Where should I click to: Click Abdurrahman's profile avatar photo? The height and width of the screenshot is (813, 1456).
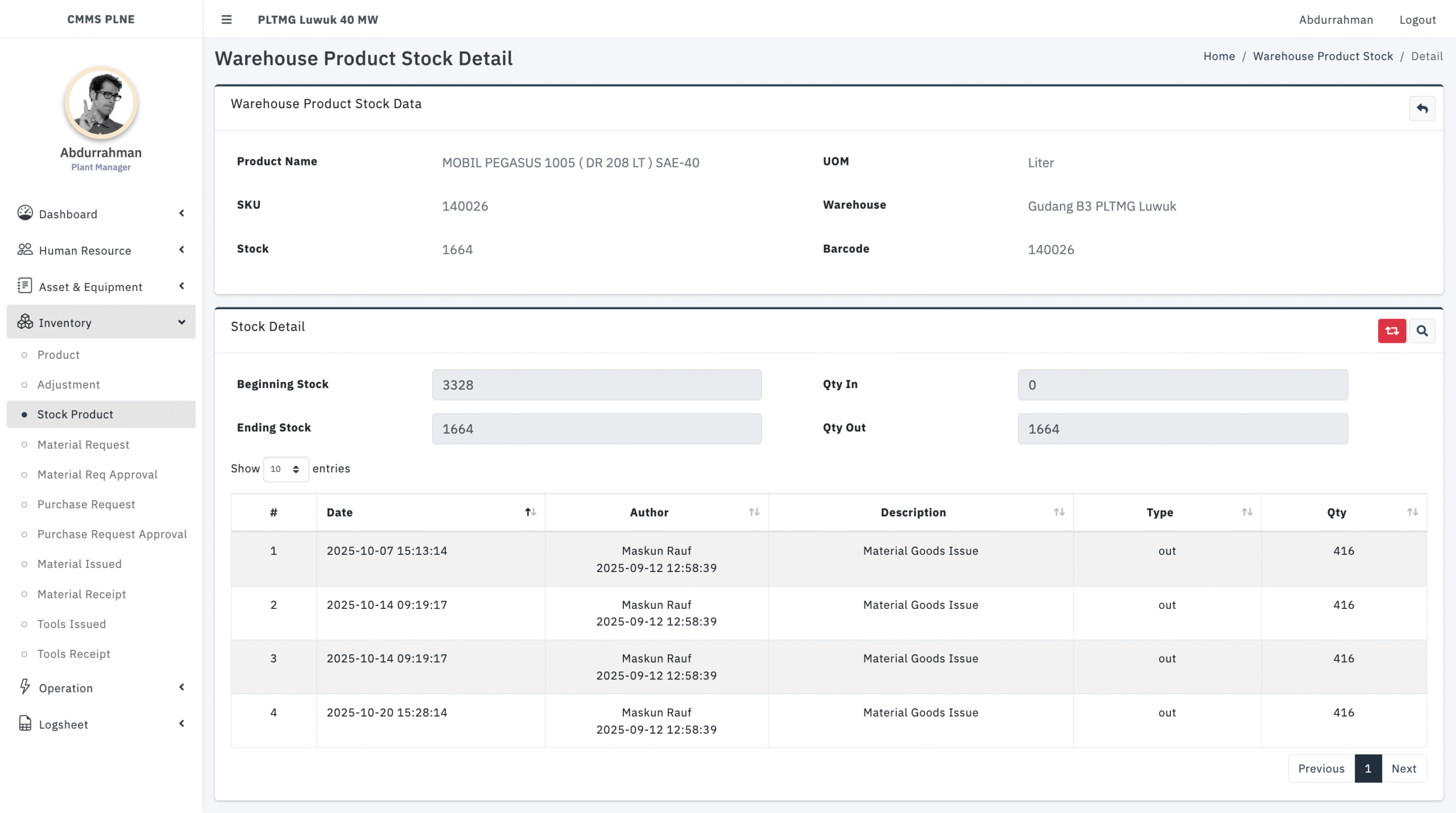pos(101,103)
